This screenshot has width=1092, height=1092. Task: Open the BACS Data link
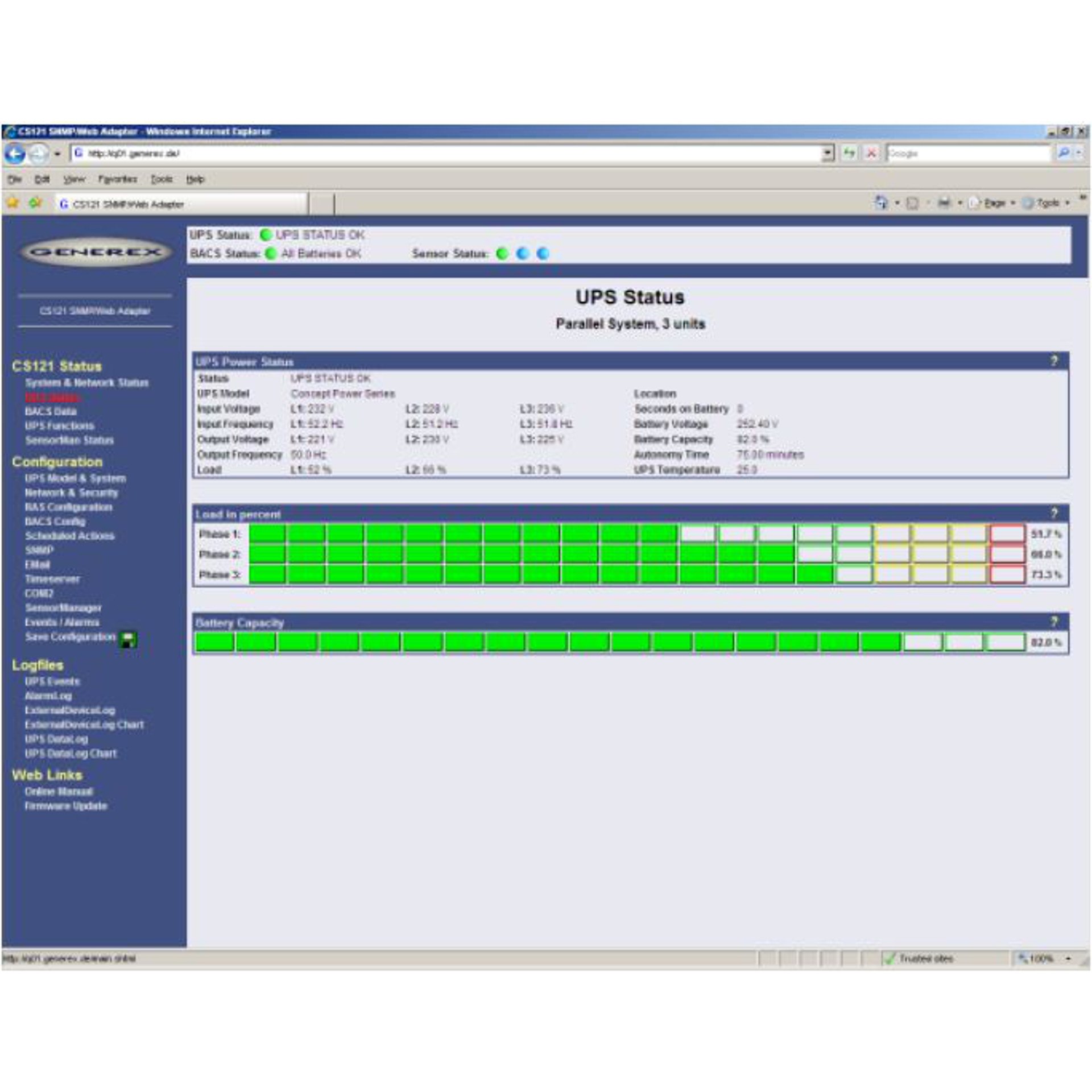tap(51, 411)
